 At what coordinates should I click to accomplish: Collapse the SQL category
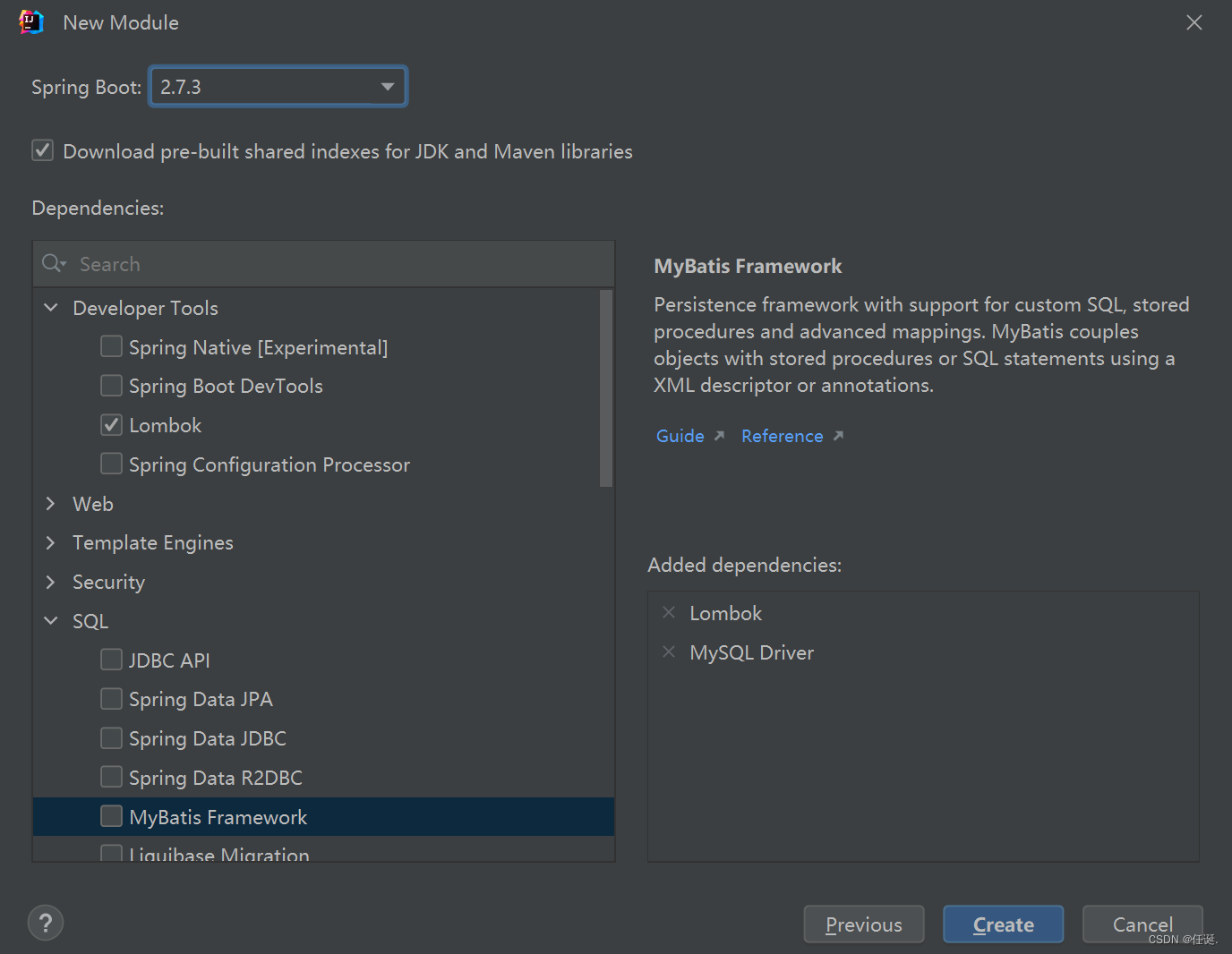[x=51, y=621]
